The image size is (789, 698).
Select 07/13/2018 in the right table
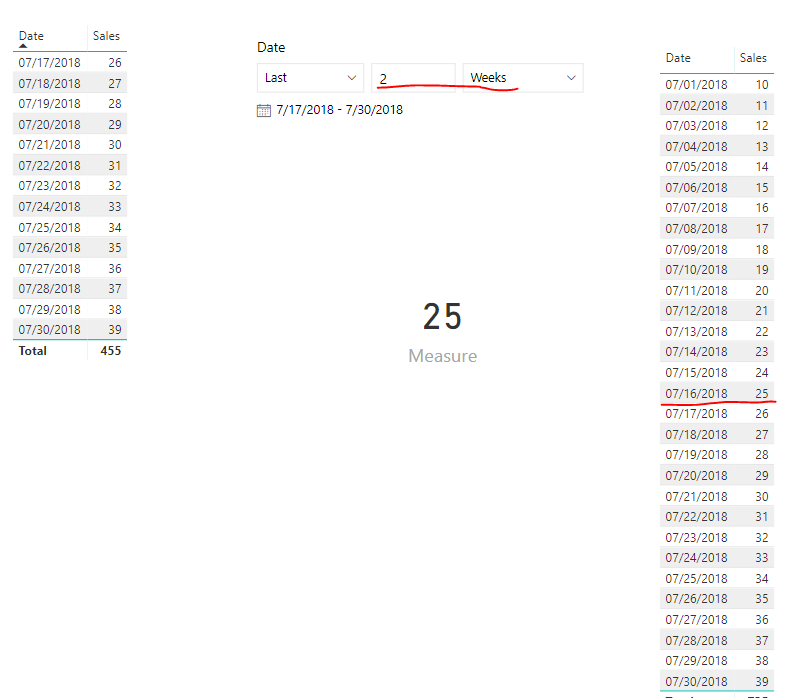coord(696,332)
